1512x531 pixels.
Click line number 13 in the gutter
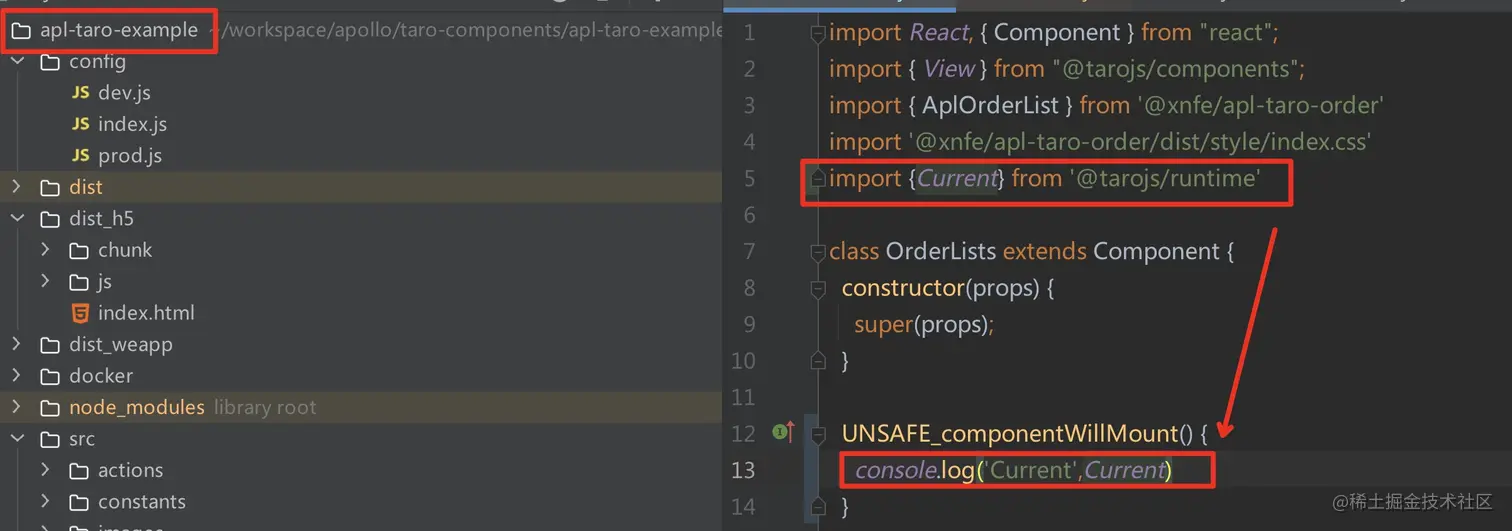click(x=743, y=470)
